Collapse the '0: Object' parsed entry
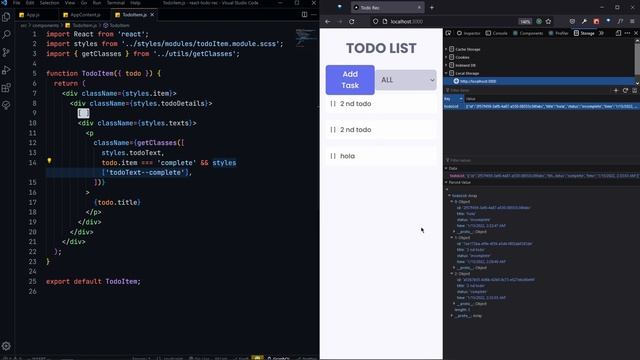Viewport: 640px width, 360px height. (452, 202)
